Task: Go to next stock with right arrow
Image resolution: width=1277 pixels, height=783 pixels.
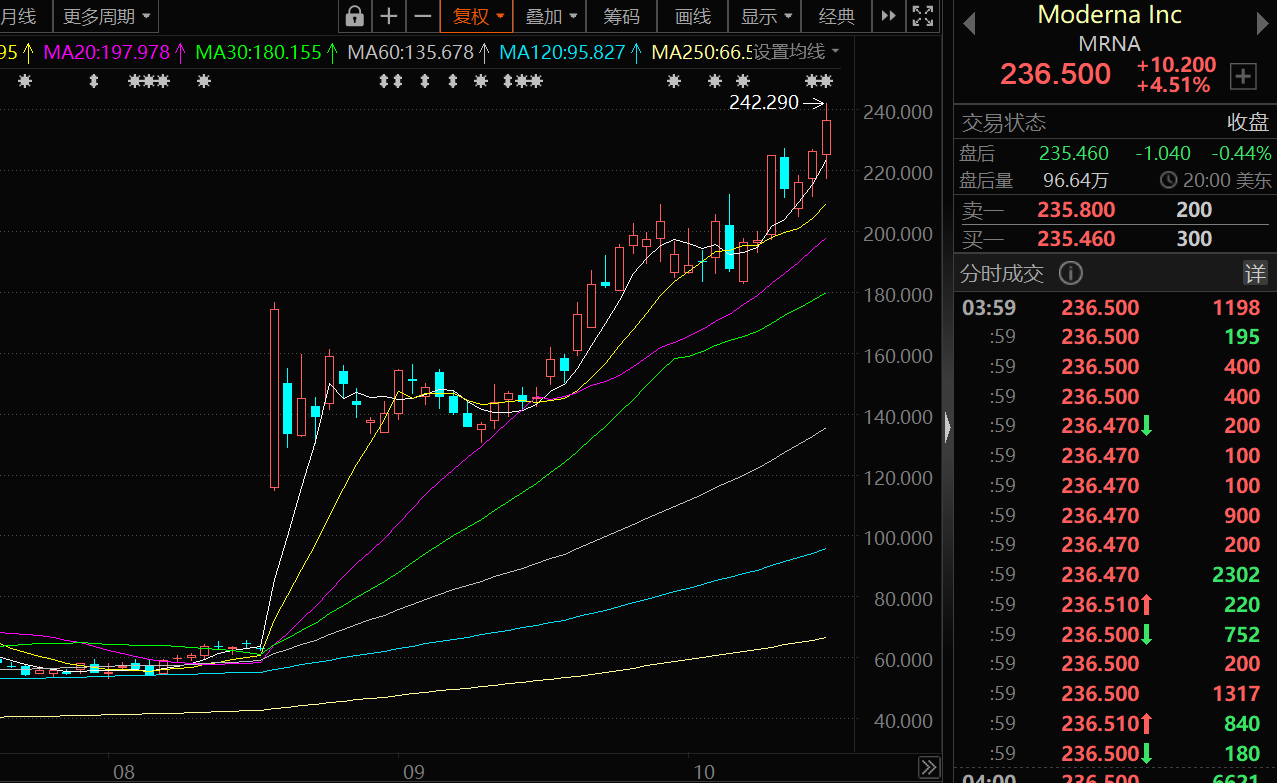Action: click(1262, 24)
